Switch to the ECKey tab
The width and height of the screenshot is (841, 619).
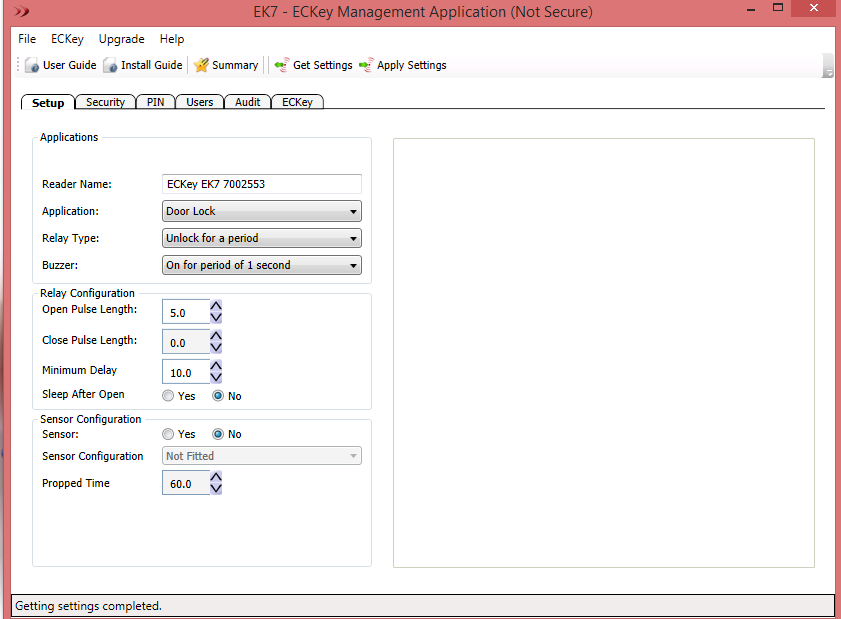point(297,102)
